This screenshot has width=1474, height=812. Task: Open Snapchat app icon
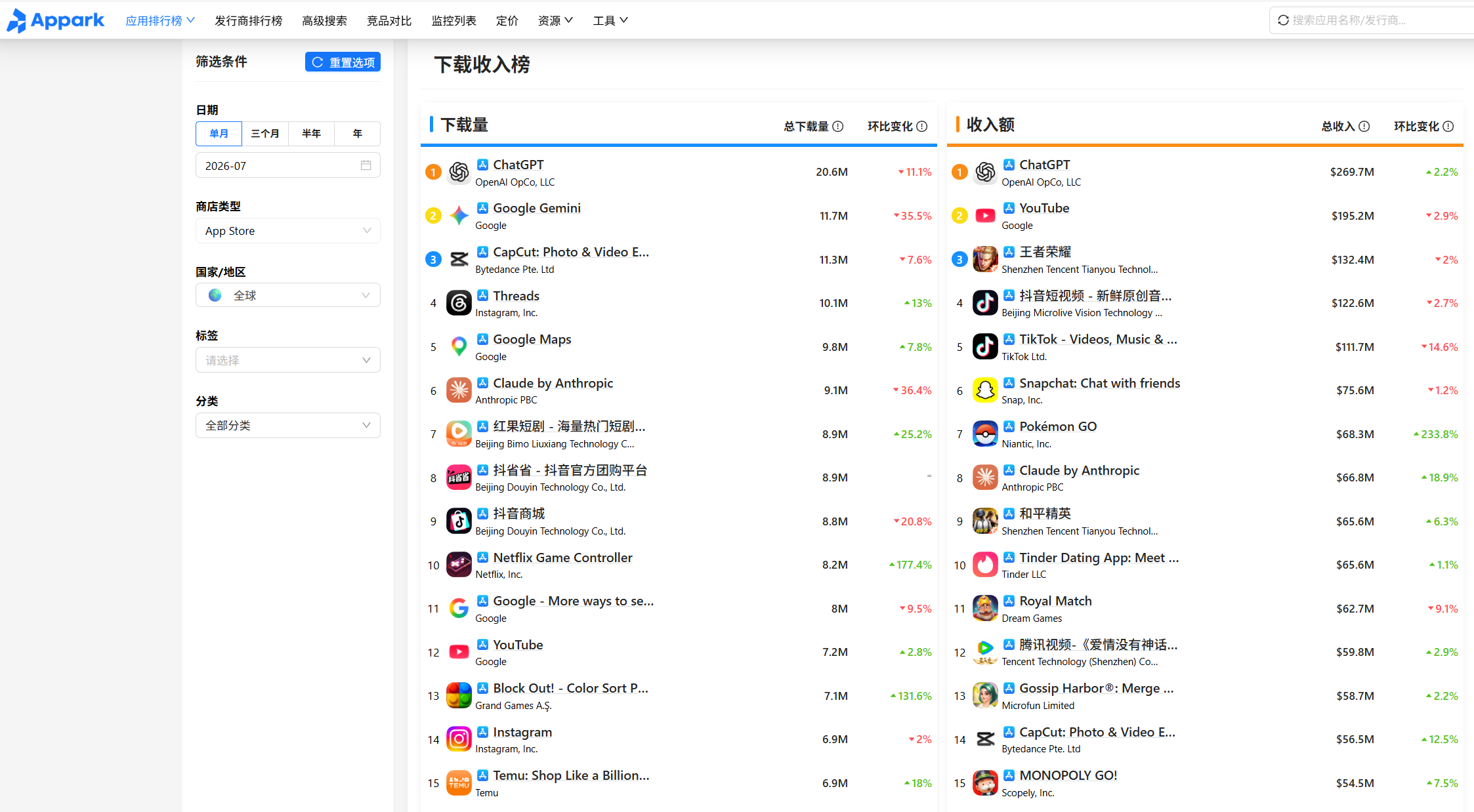coord(985,390)
